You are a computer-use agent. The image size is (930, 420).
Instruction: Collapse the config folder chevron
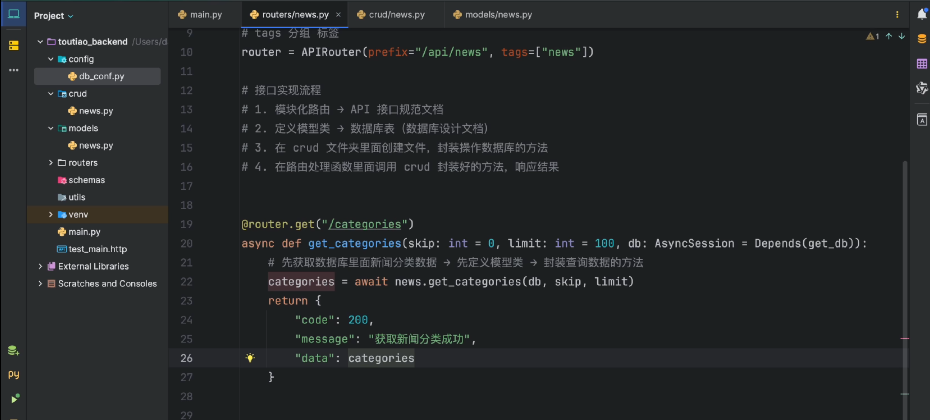51,59
